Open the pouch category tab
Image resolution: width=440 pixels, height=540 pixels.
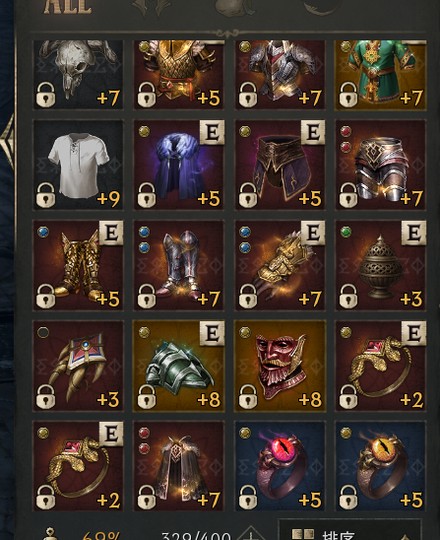233,7
